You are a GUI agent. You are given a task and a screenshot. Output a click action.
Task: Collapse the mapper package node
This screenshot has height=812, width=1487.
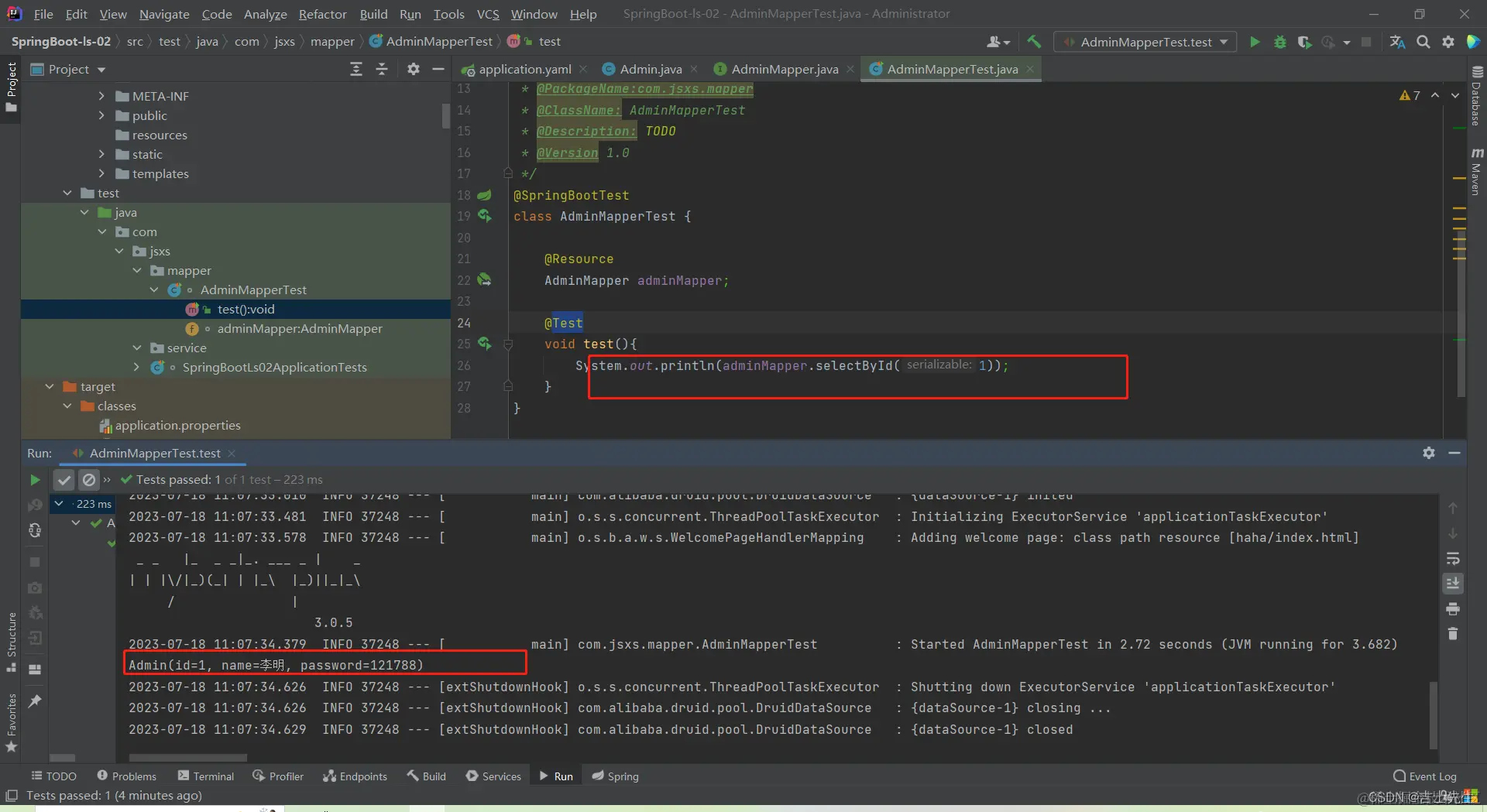[x=137, y=270]
